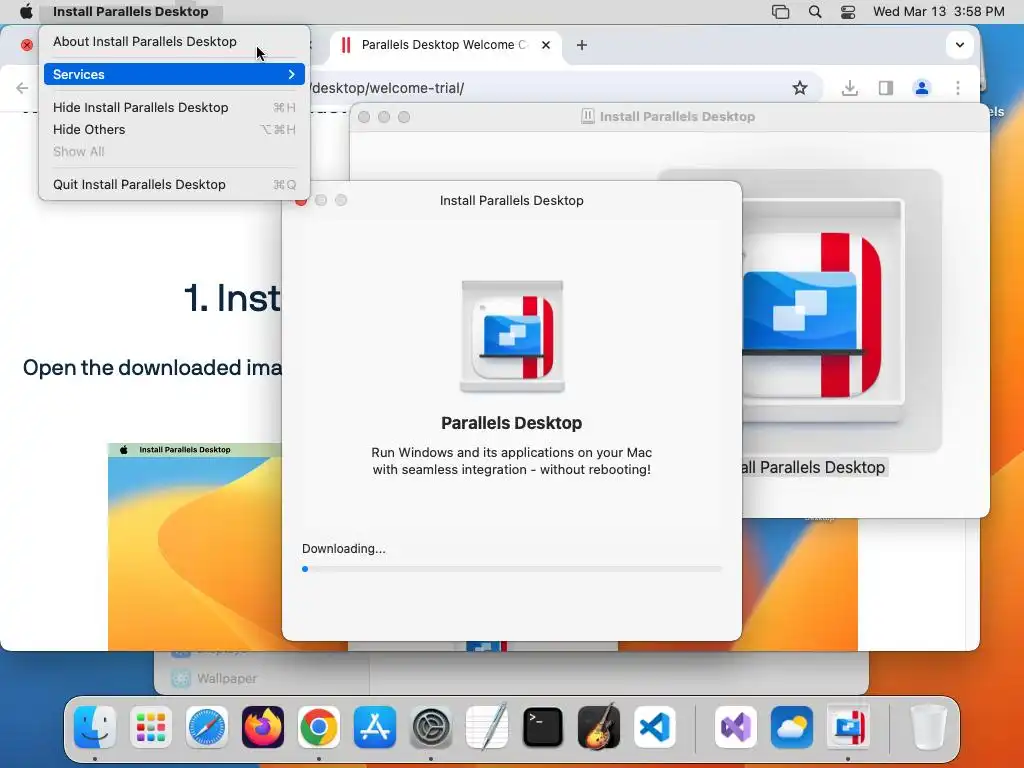Click the Chrome address bar URL
The image size is (1024, 768).
(x=388, y=88)
